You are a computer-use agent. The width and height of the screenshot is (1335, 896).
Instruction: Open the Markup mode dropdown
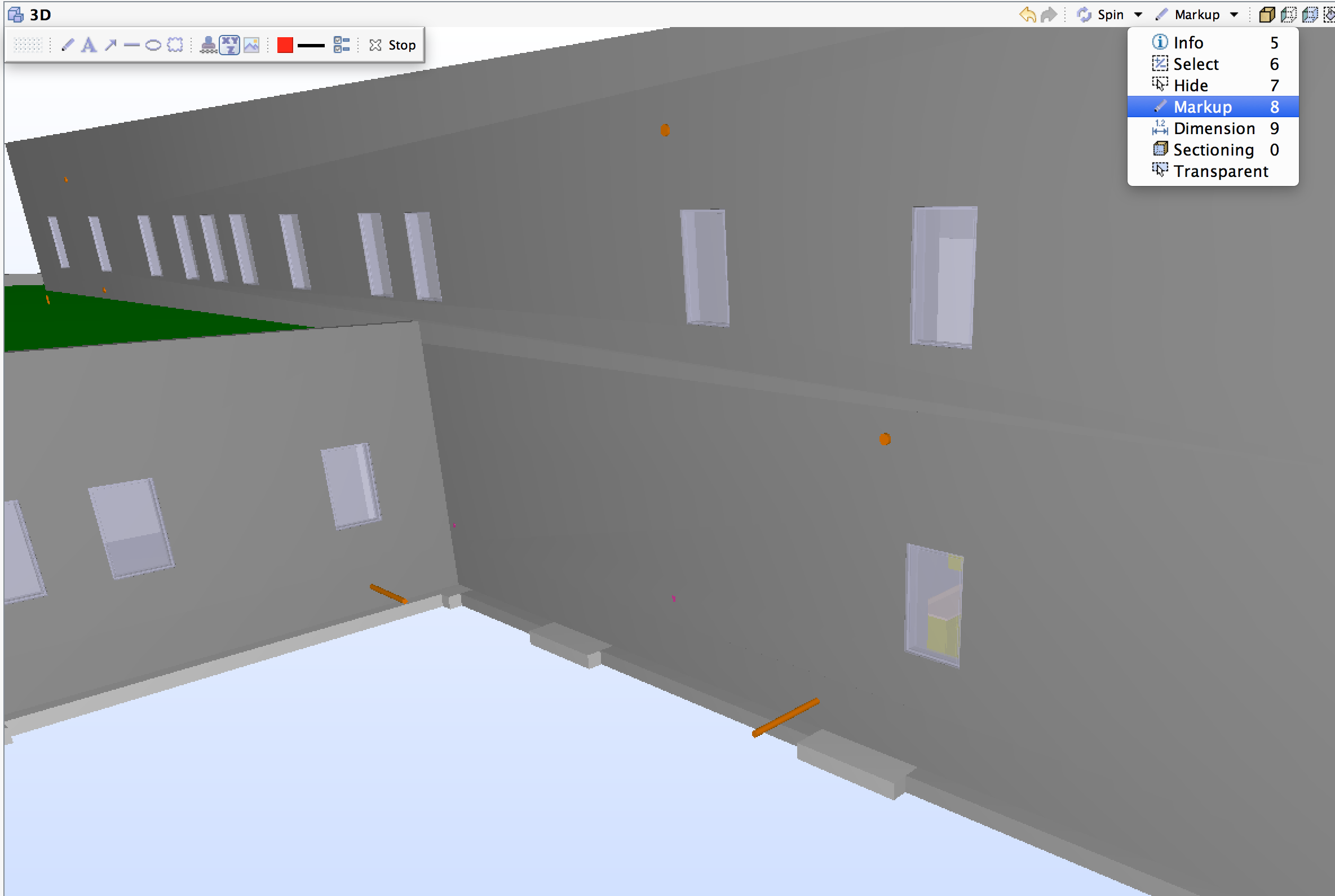1233,14
